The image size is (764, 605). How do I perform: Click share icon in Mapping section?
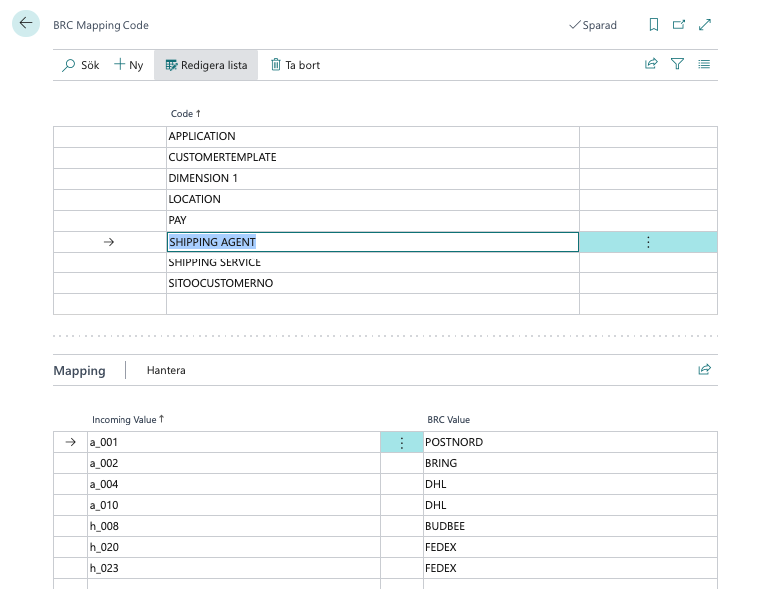pyautogui.click(x=704, y=370)
